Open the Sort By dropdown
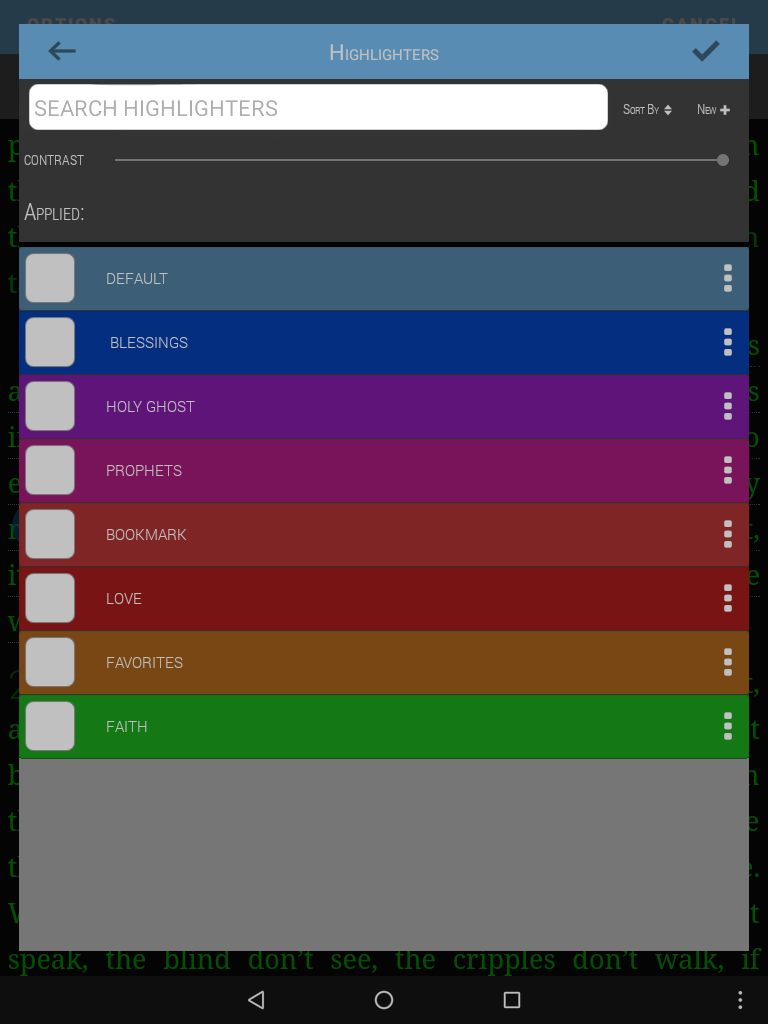The height and width of the screenshot is (1024, 768). tap(647, 110)
